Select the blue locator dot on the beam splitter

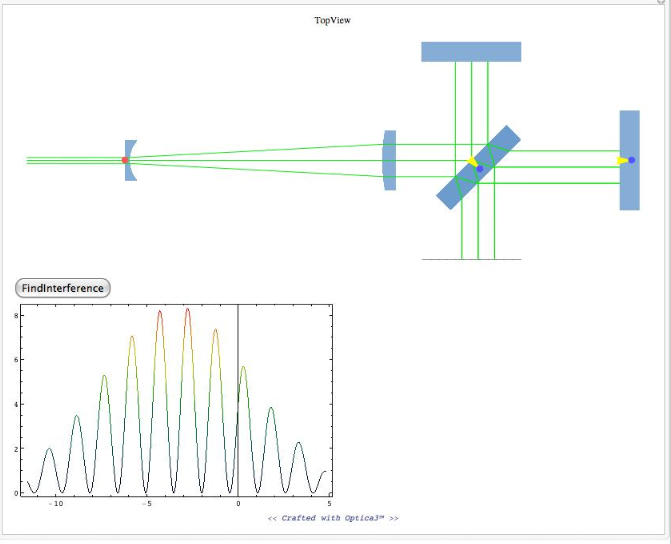[480, 169]
